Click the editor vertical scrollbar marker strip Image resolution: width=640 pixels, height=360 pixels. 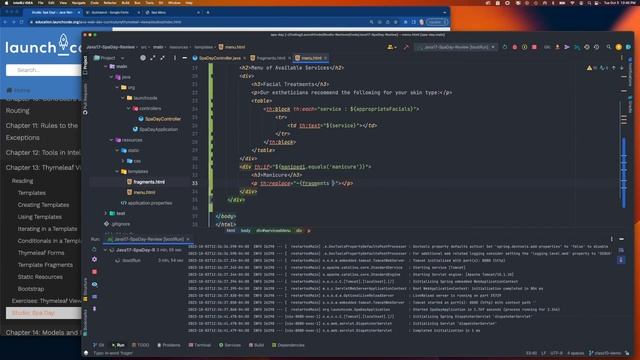624,141
